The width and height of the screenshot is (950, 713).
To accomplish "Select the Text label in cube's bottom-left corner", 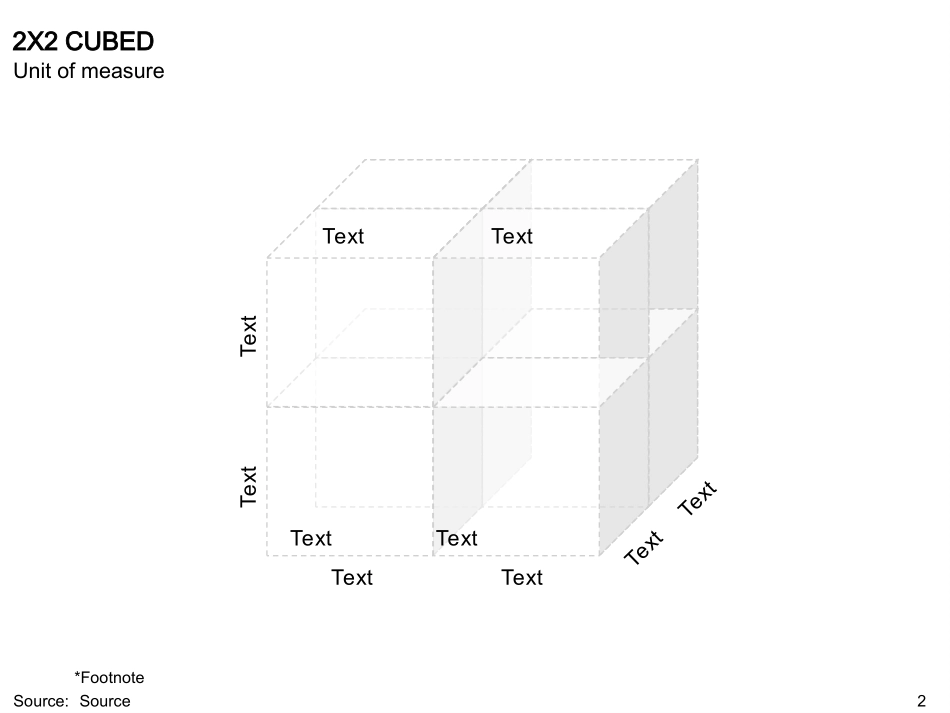I will coord(311,539).
